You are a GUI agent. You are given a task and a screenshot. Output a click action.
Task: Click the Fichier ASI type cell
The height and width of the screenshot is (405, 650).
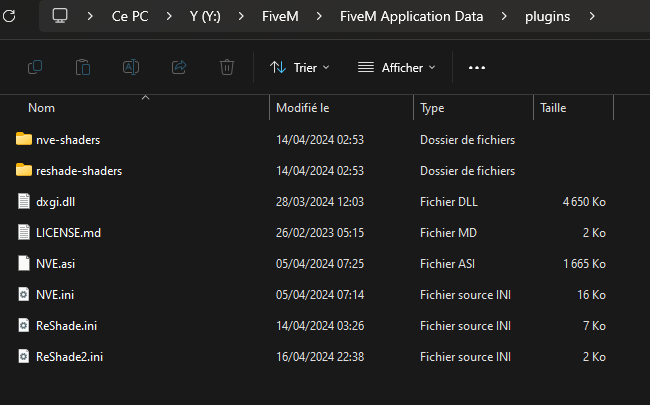pos(447,264)
